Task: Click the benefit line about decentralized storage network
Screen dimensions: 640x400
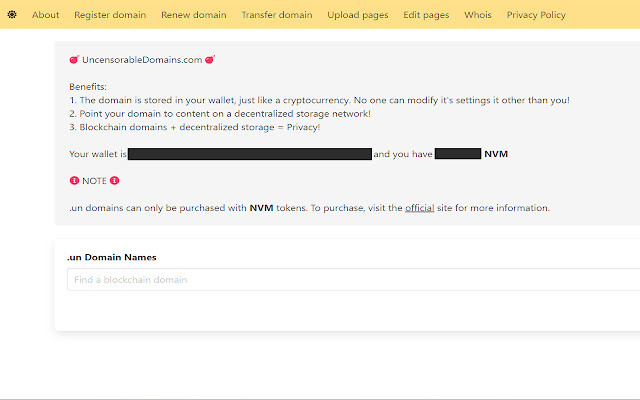Action: point(220,113)
